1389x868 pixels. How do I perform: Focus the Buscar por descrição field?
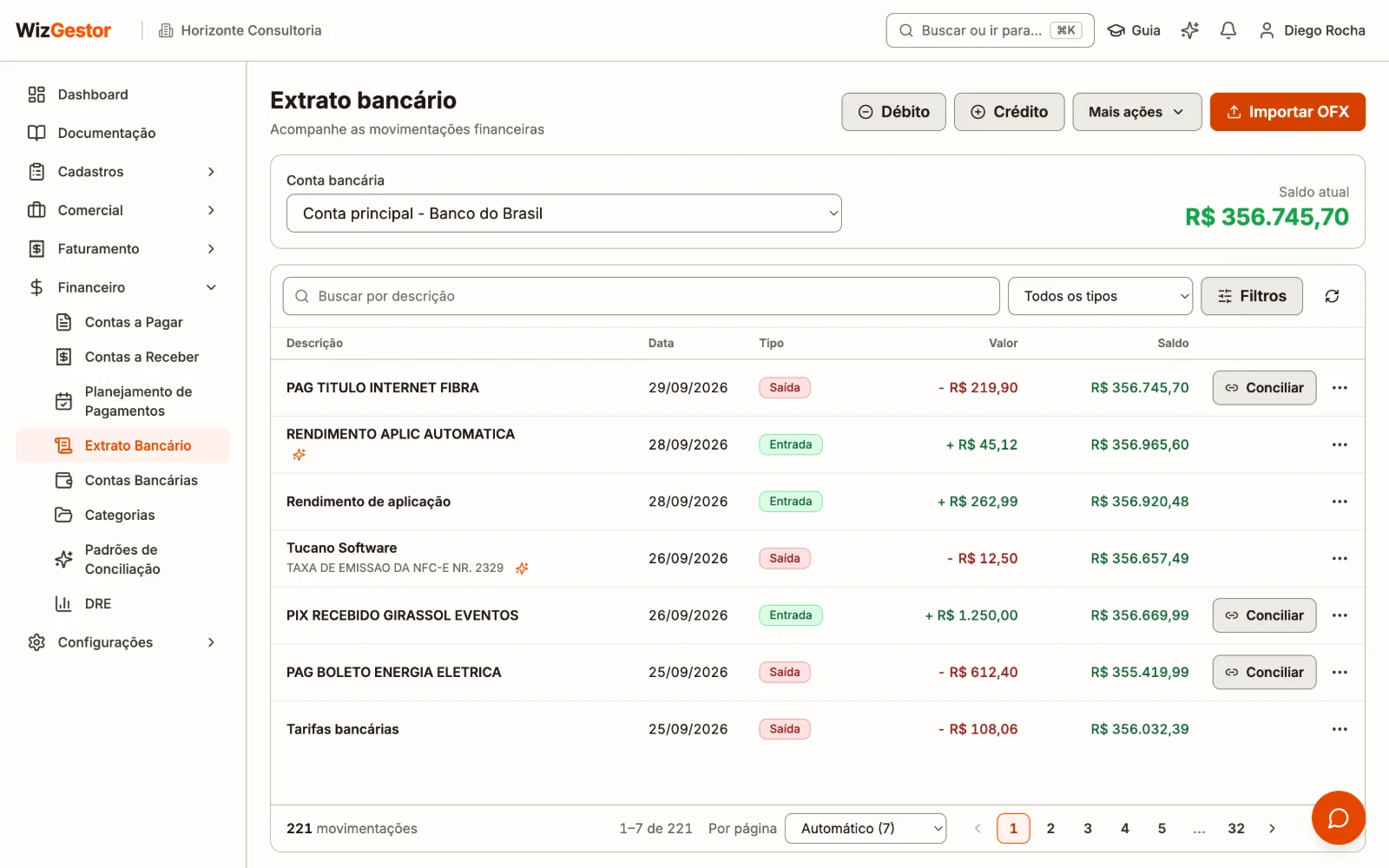[641, 296]
